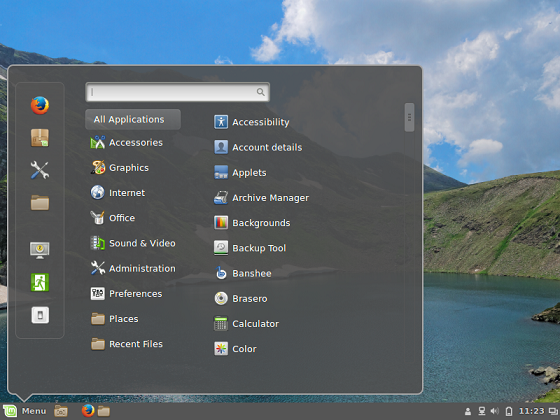
Task: Open the volume icon in system tray
Action: [495, 411]
